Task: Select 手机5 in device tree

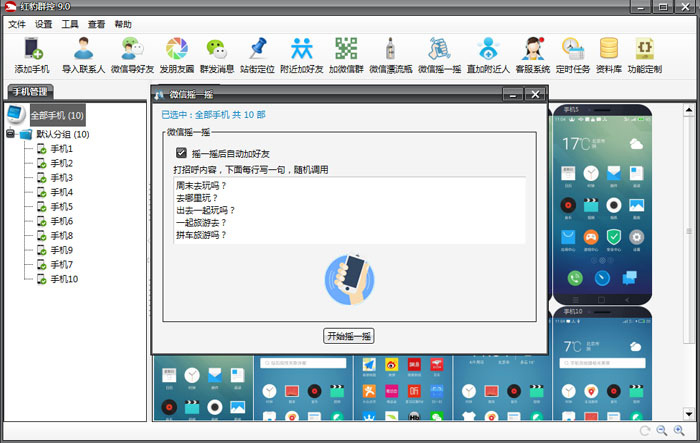Action: (61, 206)
